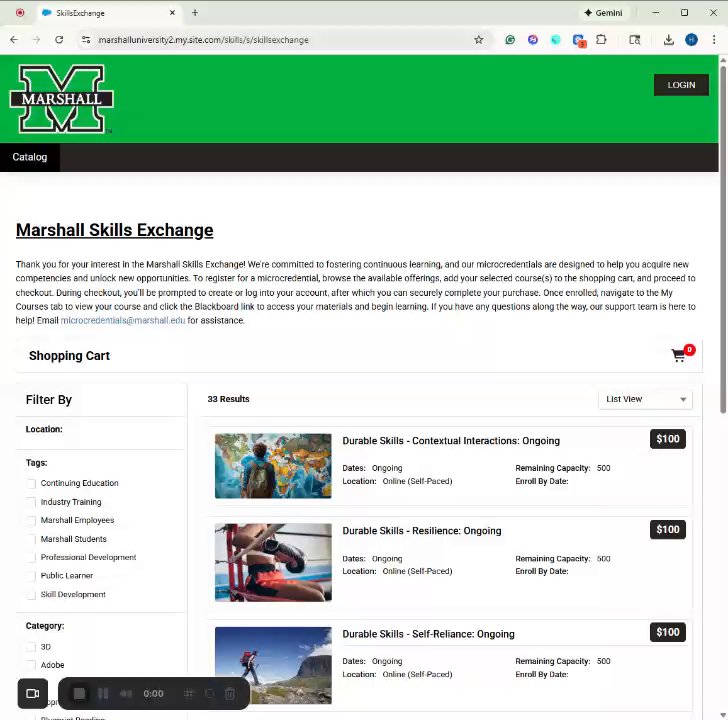Click the boxer course thumbnail

(273, 563)
